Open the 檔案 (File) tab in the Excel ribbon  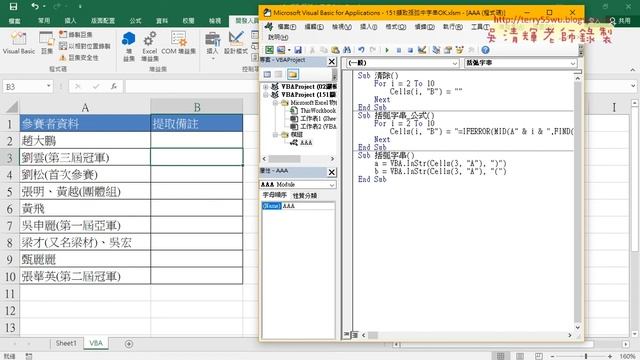point(15,20)
